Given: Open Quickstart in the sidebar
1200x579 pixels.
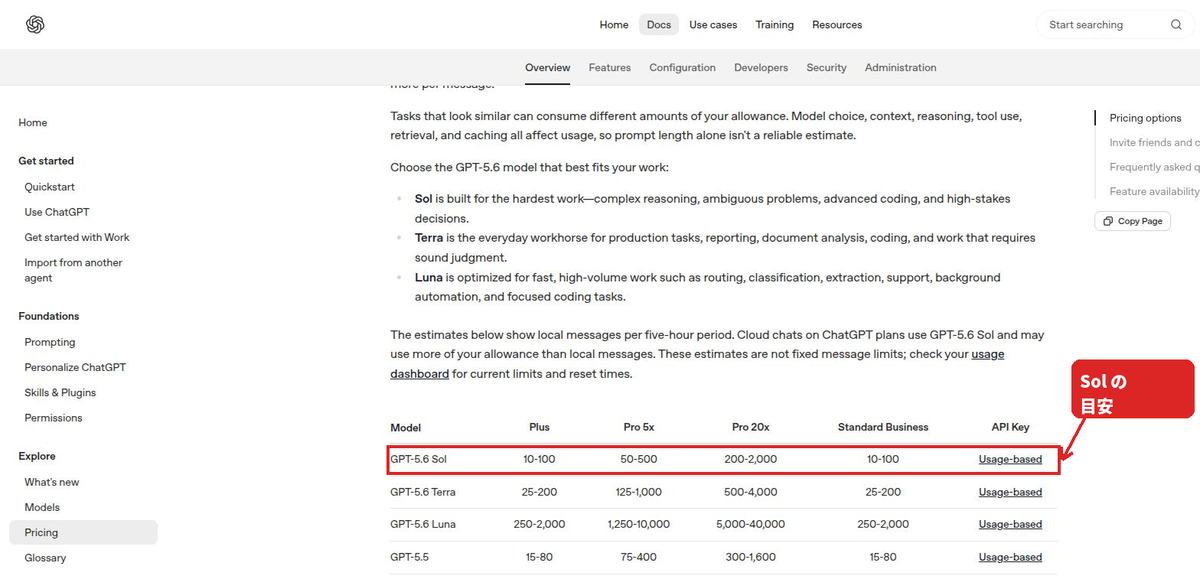Looking at the screenshot, I should tap(50, 187).
